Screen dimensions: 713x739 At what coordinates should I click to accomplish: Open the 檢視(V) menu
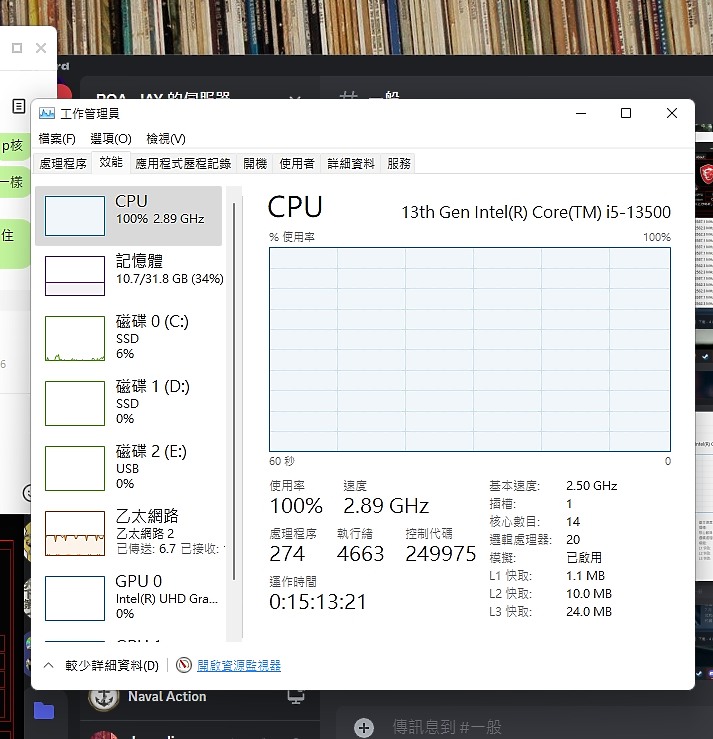[x=166, y=139]
